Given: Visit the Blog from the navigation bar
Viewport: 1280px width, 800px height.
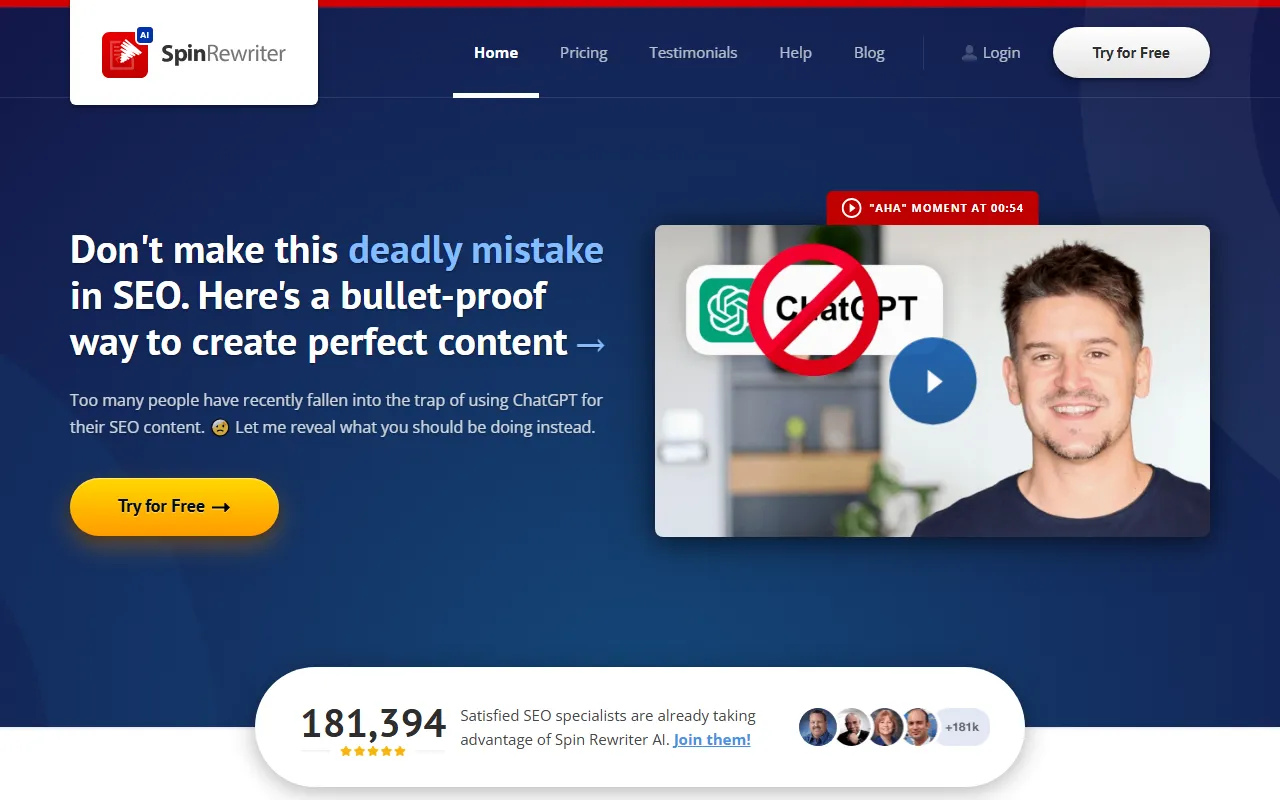Looking at the screenshot, I should [x=869, y=53].
